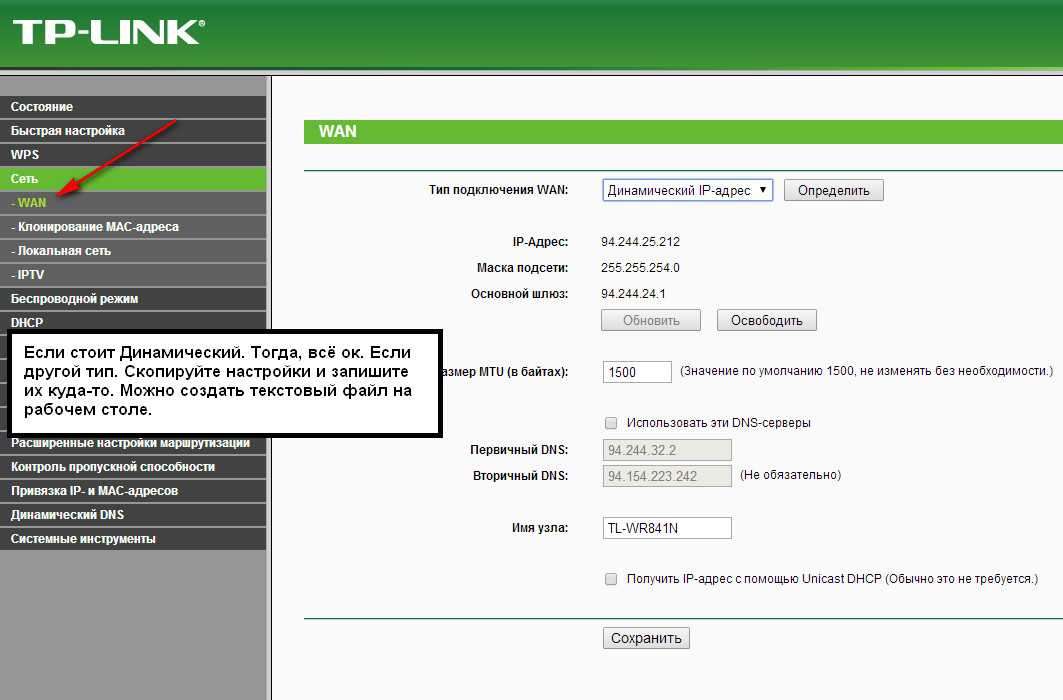Click the MTU size input field

tap(637, 372)
